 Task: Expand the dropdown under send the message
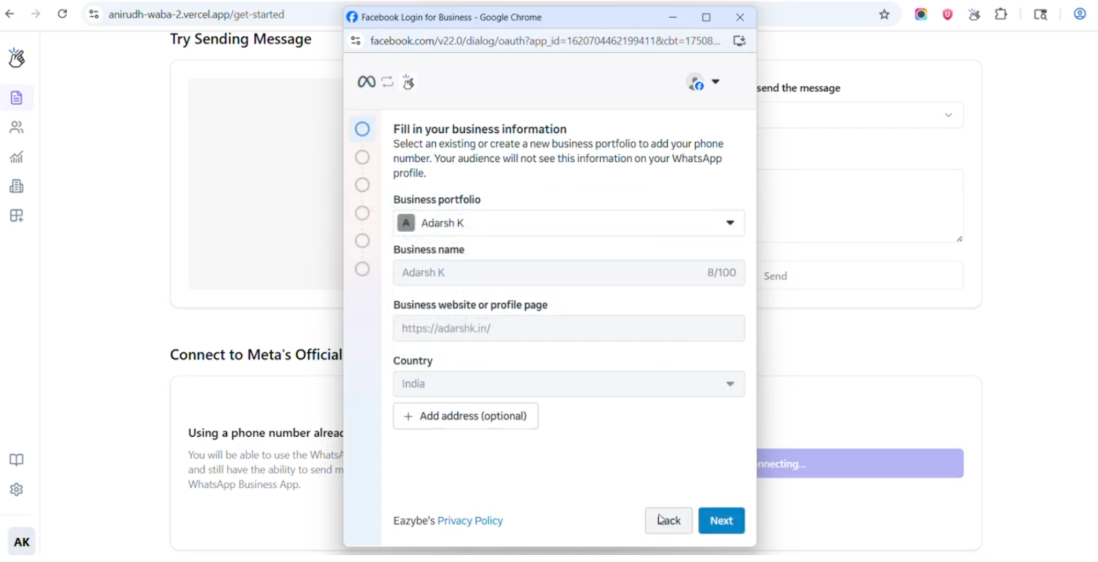pos(860,115)
